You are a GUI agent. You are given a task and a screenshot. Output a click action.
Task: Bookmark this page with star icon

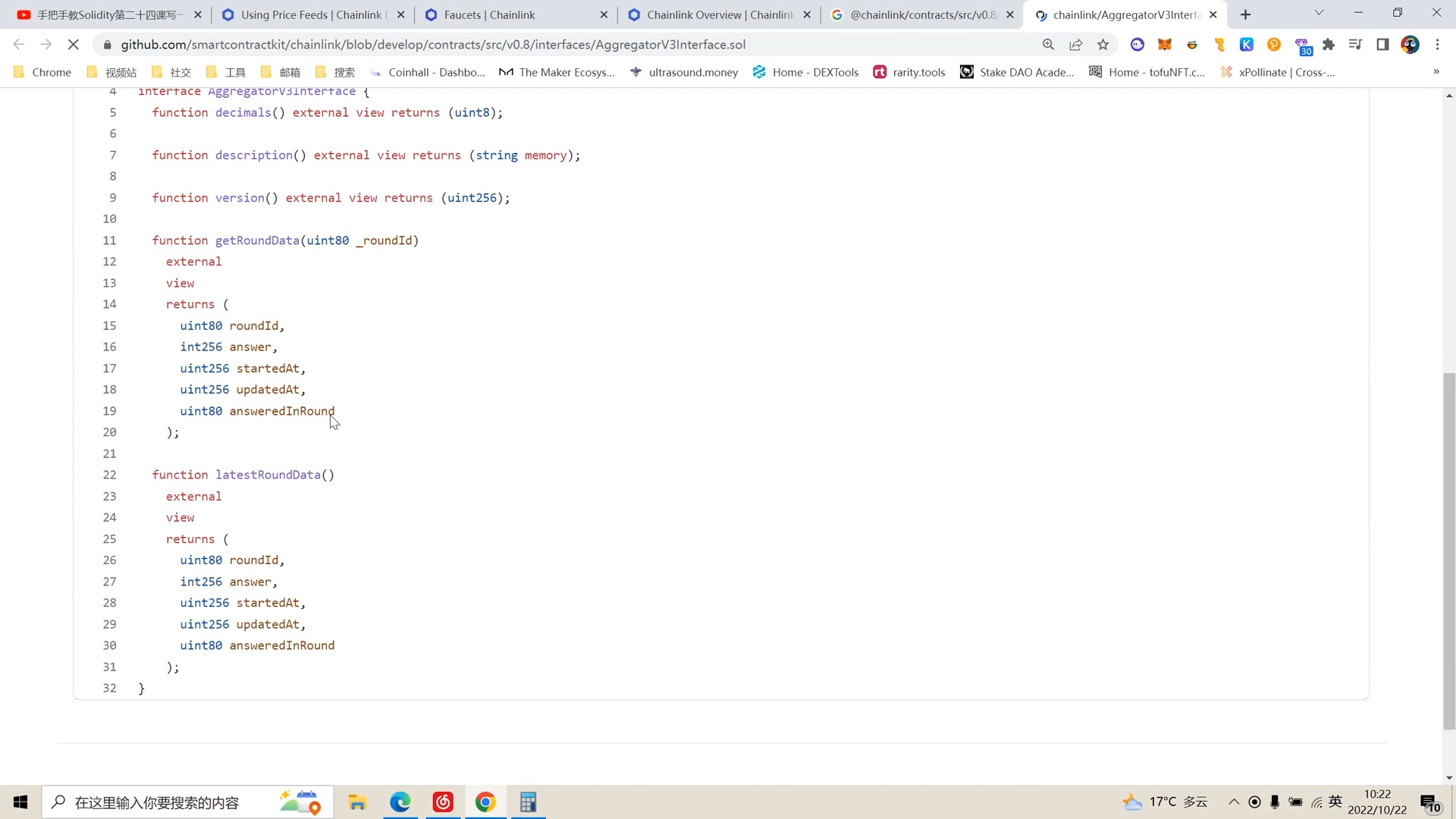tap(1103, 45)
